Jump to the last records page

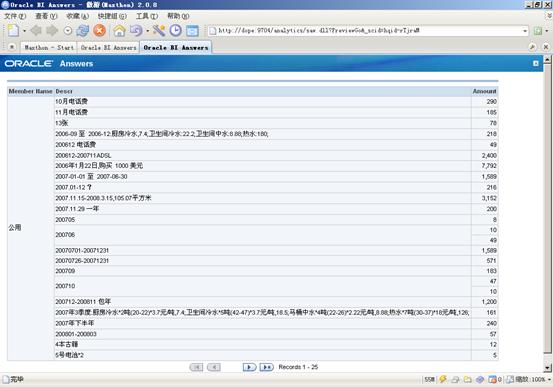(x=267, y=367)
